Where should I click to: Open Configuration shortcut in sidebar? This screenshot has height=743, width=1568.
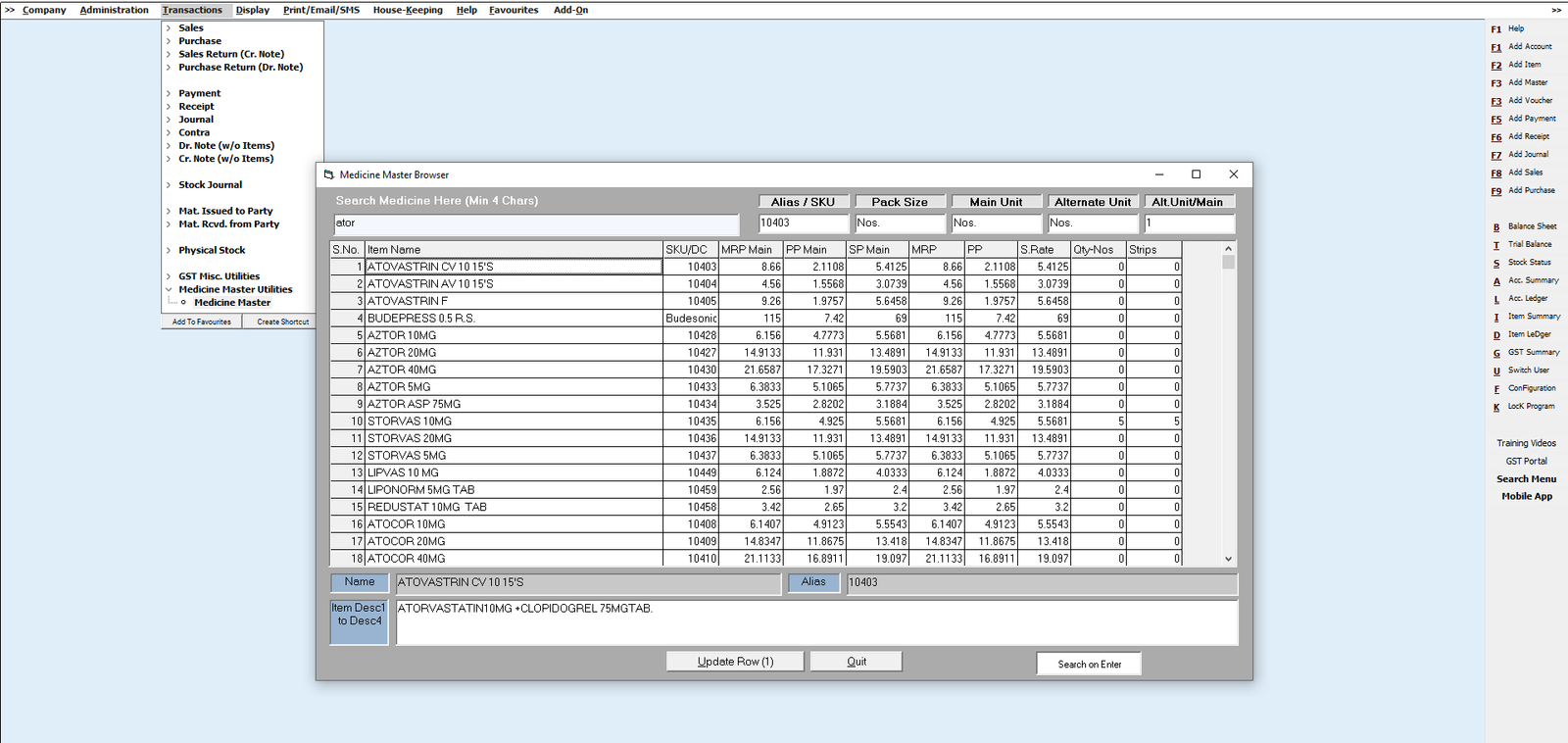pyautogui.click(x=1531, y=389)
